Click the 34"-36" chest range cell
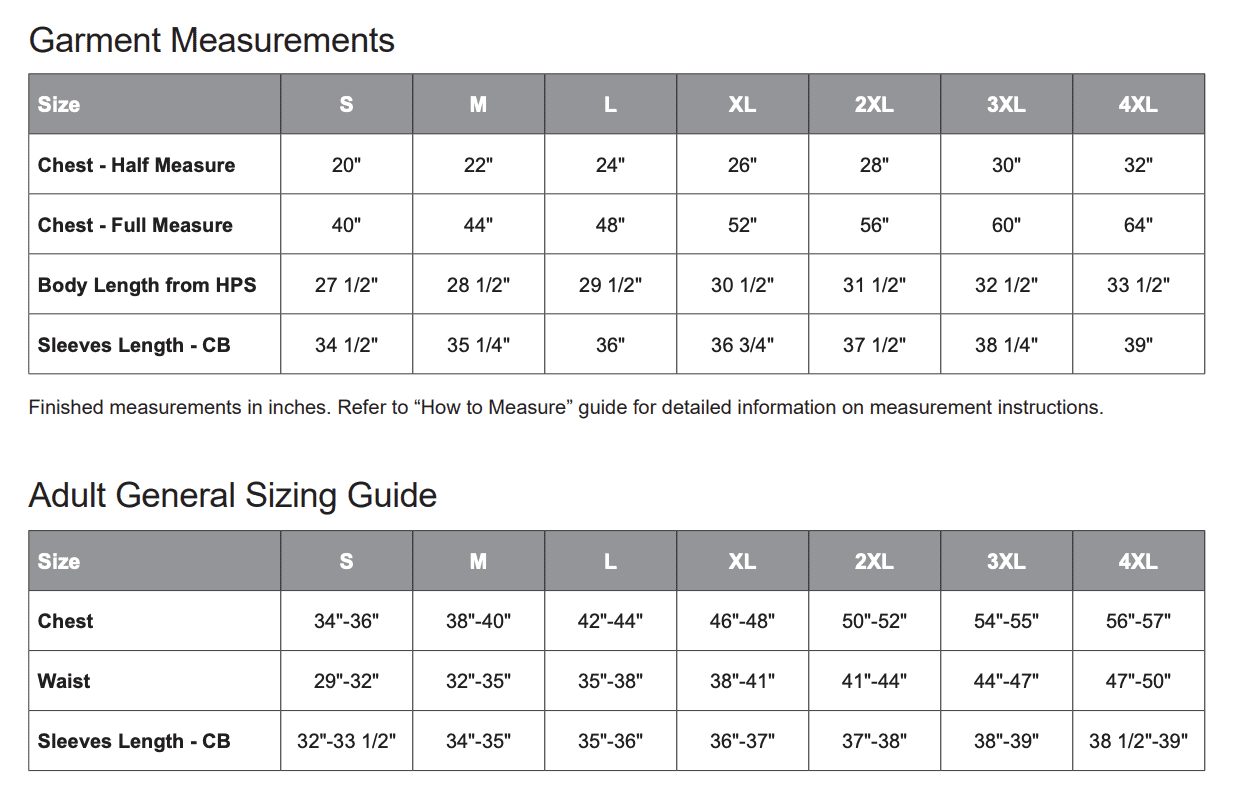 pyautogui.click(x=346, y=621)
